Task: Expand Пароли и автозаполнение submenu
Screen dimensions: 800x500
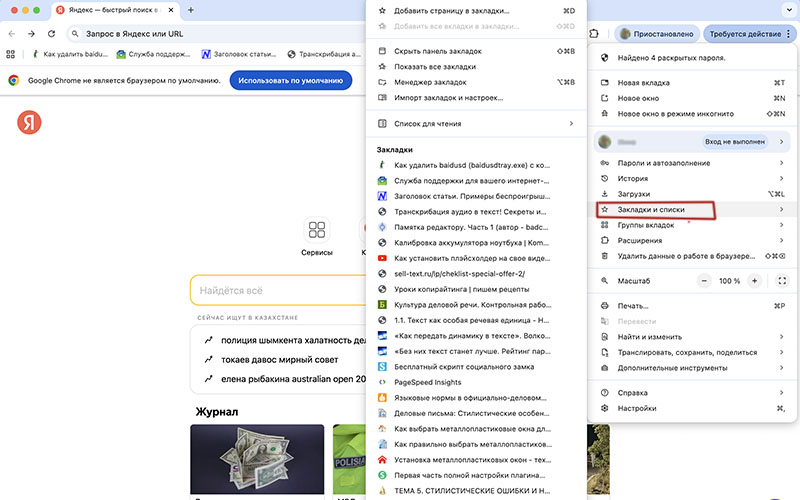Action: pyautogui.click(x=692, y=163)
